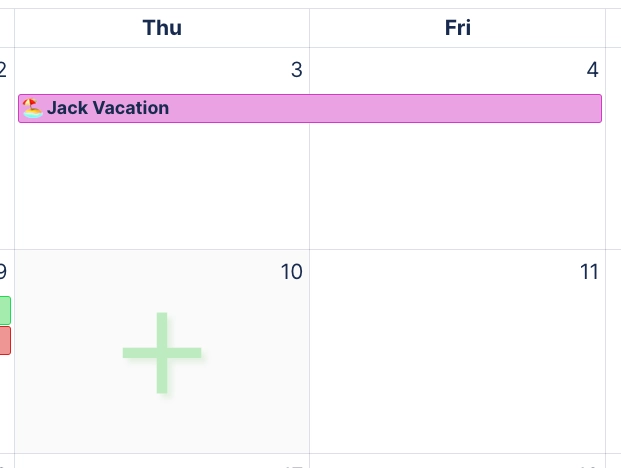The height and width of the screenshot is (468, 621).
Task: Open the Jack Vacation event title
Action: point(108,108)
